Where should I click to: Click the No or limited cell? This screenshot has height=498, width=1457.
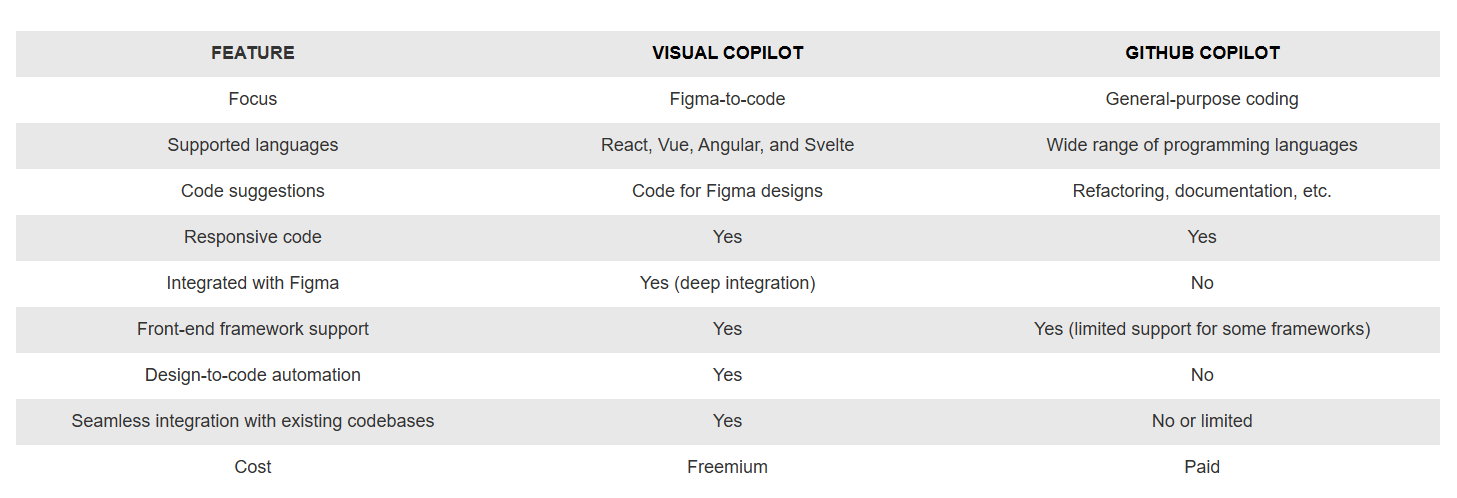[1202, 421]
